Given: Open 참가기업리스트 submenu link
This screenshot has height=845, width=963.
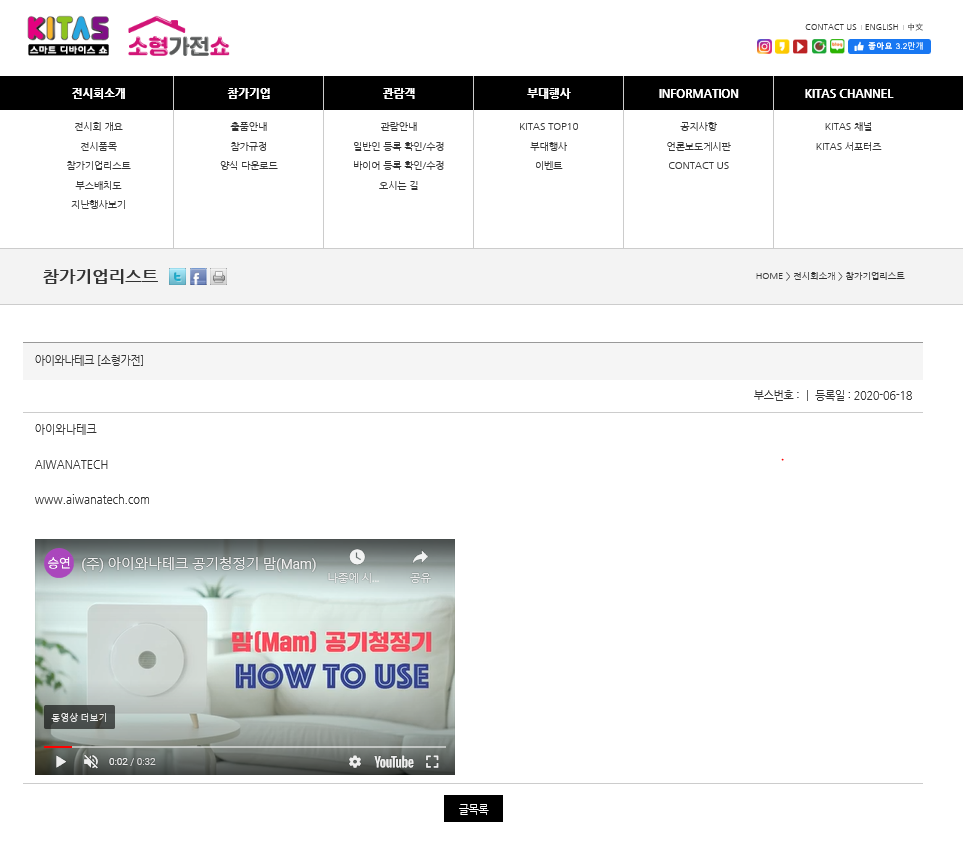Looking at the screenshot, I should coord(98,166).
